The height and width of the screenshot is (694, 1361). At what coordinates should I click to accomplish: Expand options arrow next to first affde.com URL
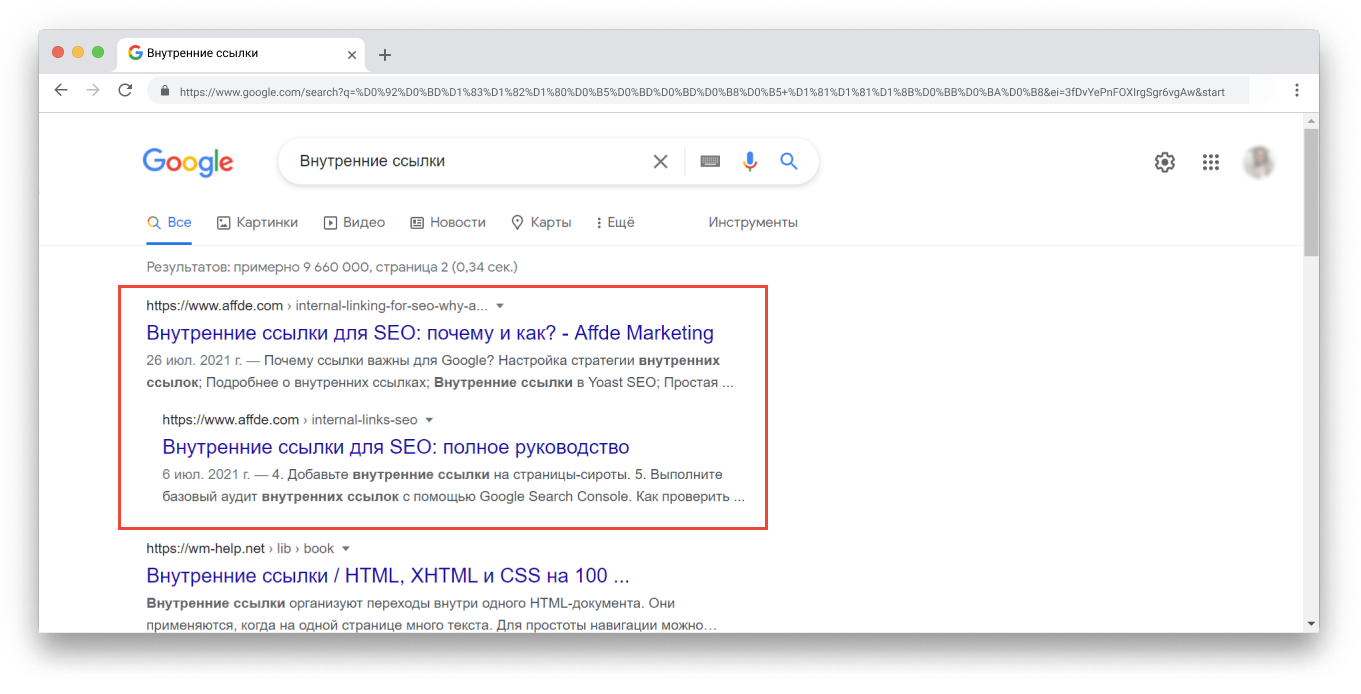pos(500,306)
